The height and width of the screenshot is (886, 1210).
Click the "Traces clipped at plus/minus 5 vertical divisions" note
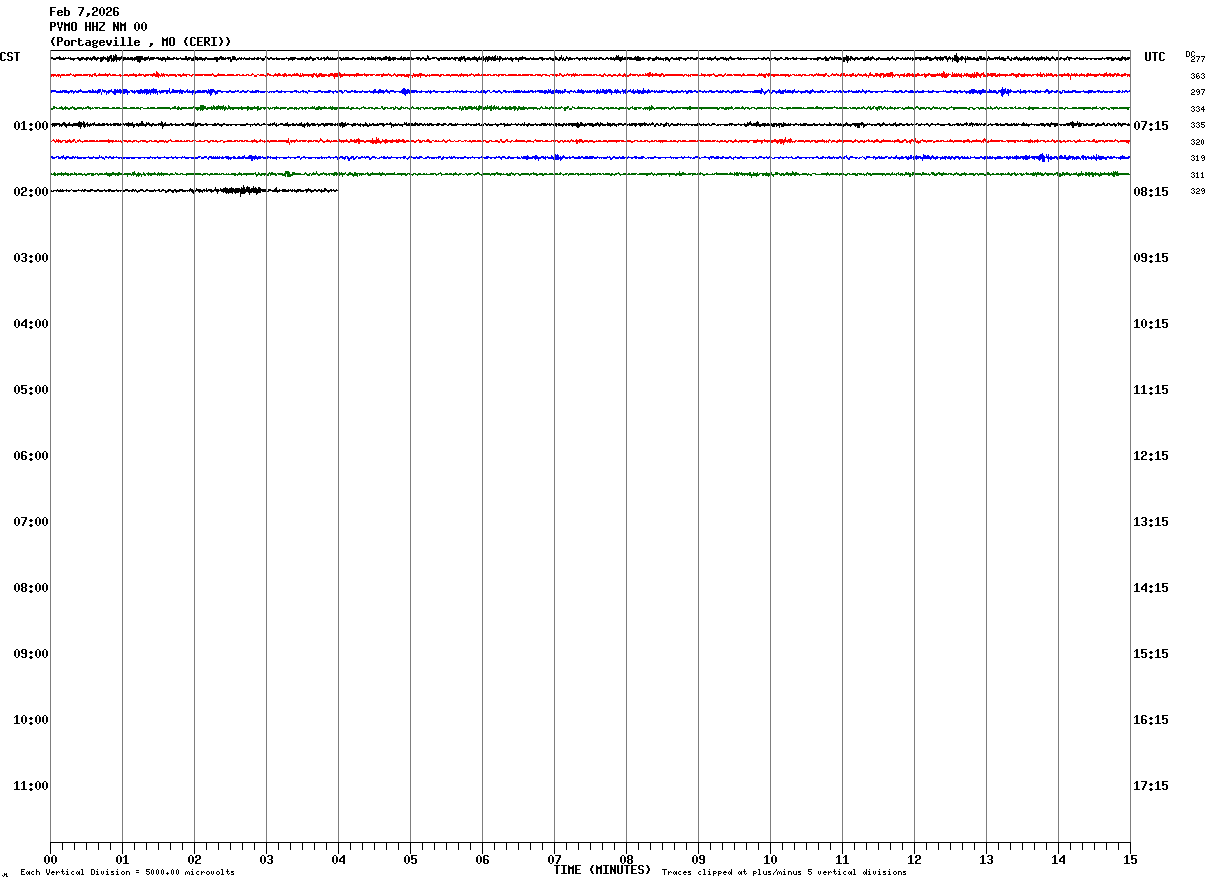coord(784,873)
